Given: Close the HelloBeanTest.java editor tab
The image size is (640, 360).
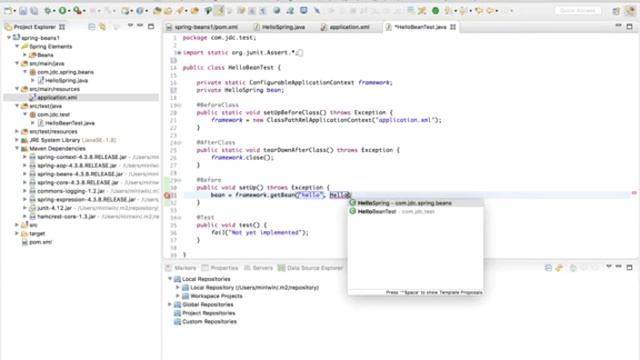Looking at the screenshot, I should [453, 27].
